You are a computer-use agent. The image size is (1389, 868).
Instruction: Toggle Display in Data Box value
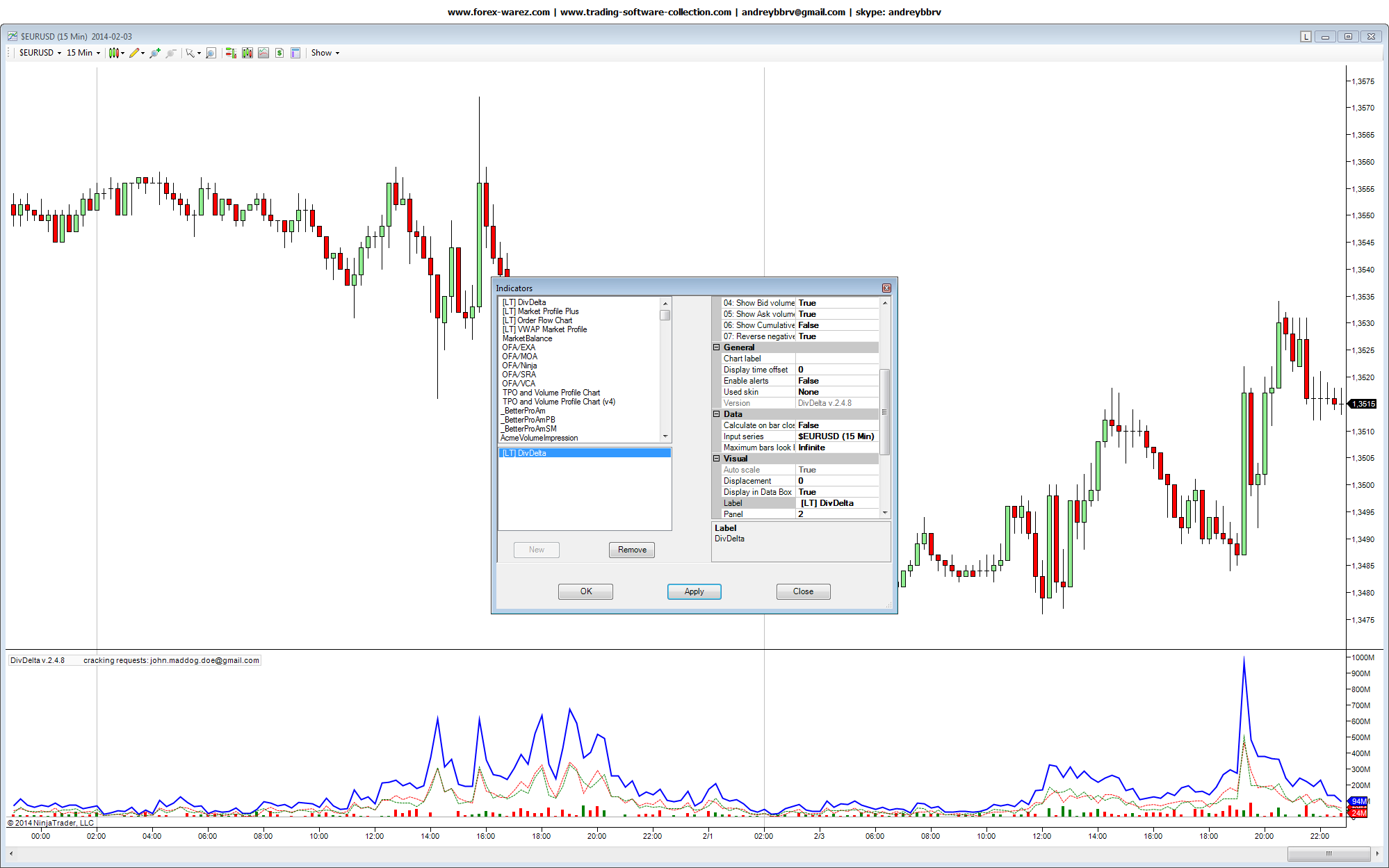tap(837, 492)
